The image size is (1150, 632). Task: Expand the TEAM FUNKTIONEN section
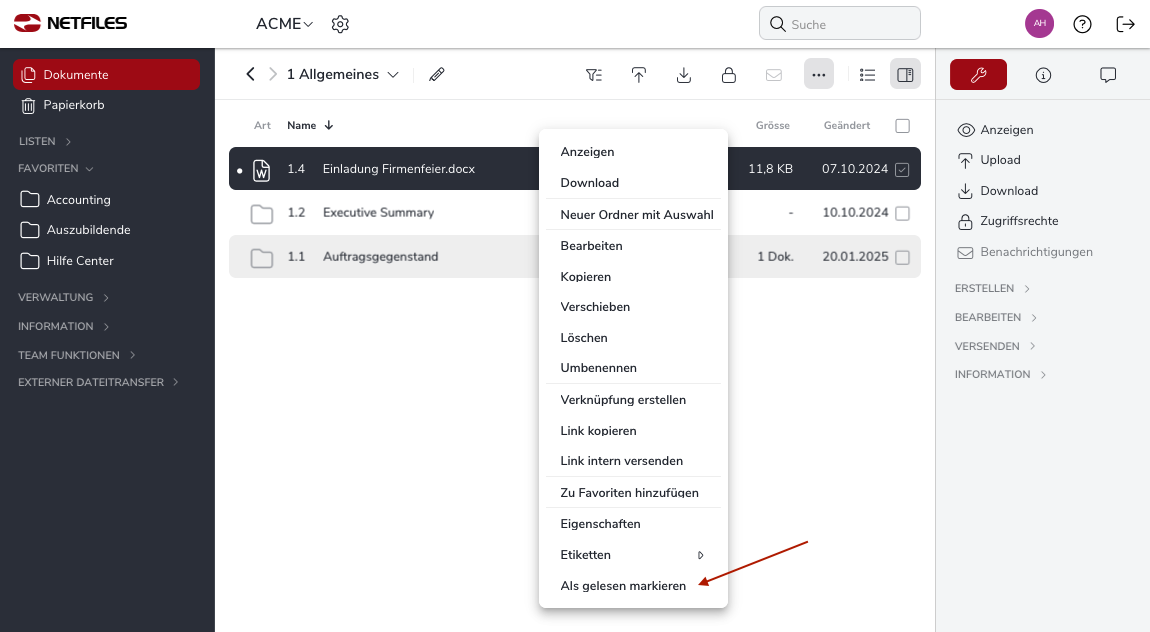tap(77, 355)
